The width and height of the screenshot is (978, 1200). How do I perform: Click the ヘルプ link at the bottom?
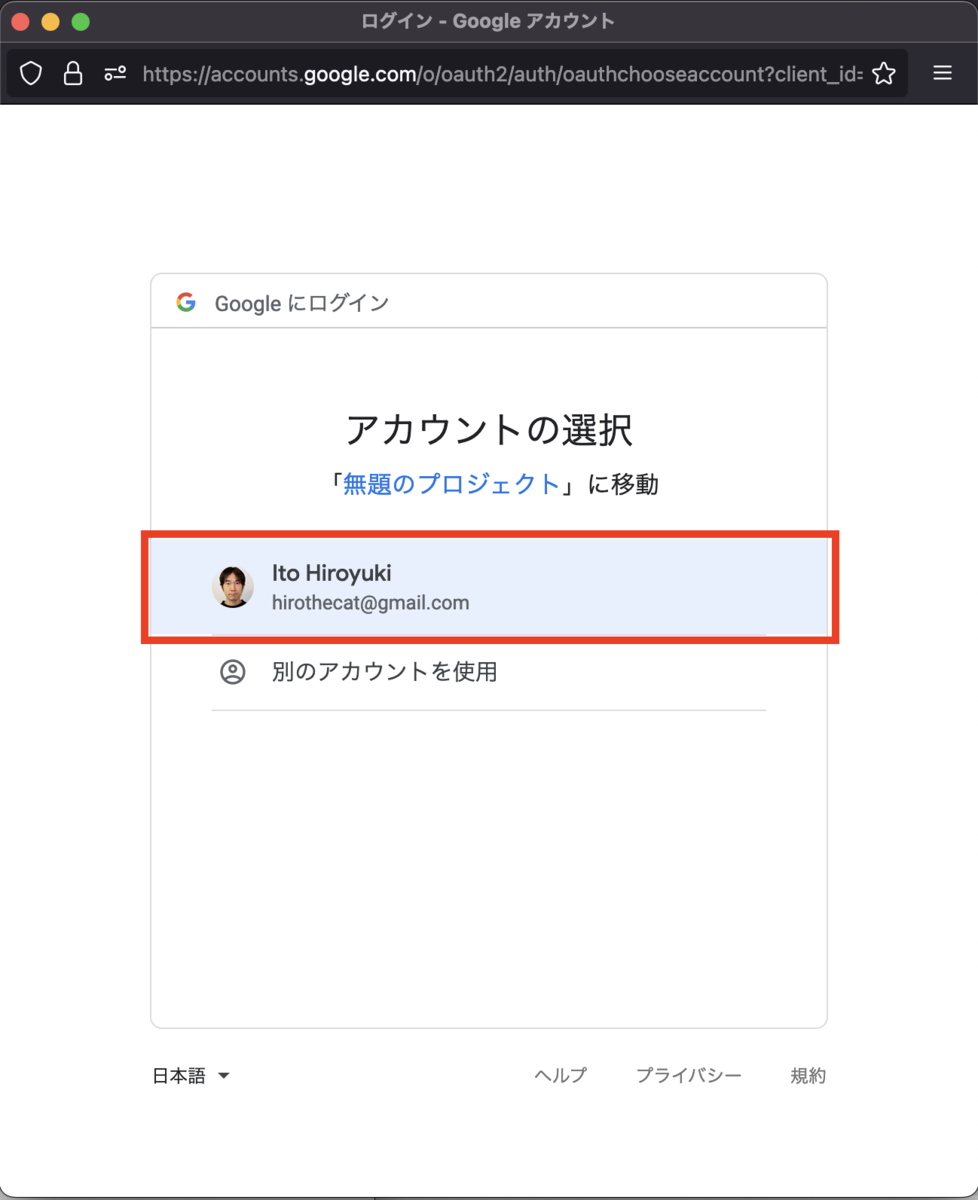click(x=559, y=1075)
